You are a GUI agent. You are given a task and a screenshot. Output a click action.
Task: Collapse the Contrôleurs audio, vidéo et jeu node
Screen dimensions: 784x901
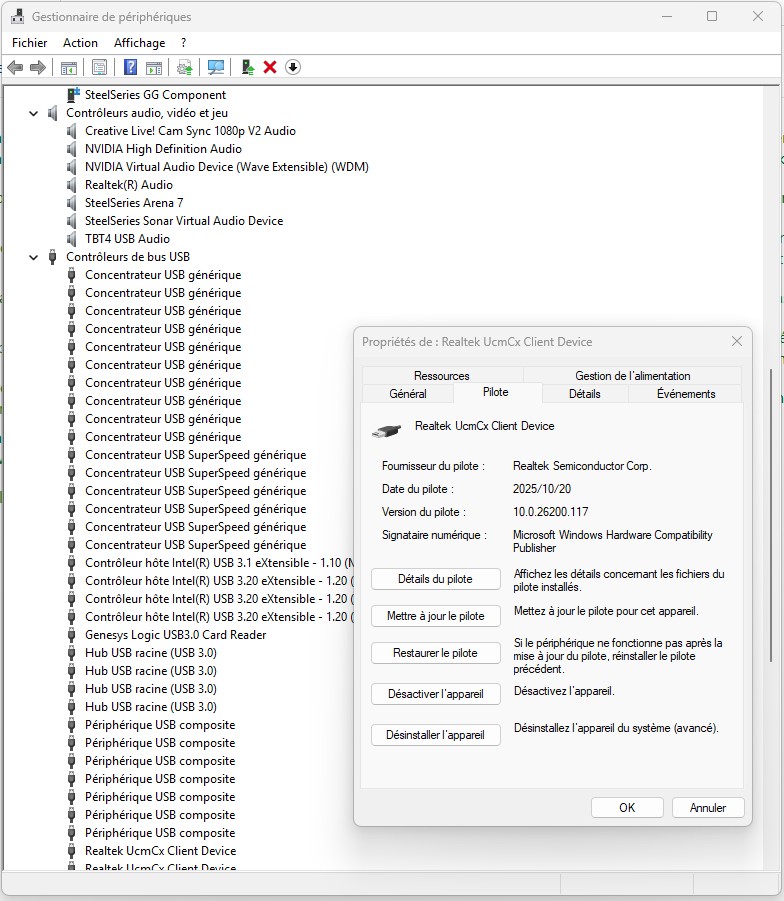(34, 114)
